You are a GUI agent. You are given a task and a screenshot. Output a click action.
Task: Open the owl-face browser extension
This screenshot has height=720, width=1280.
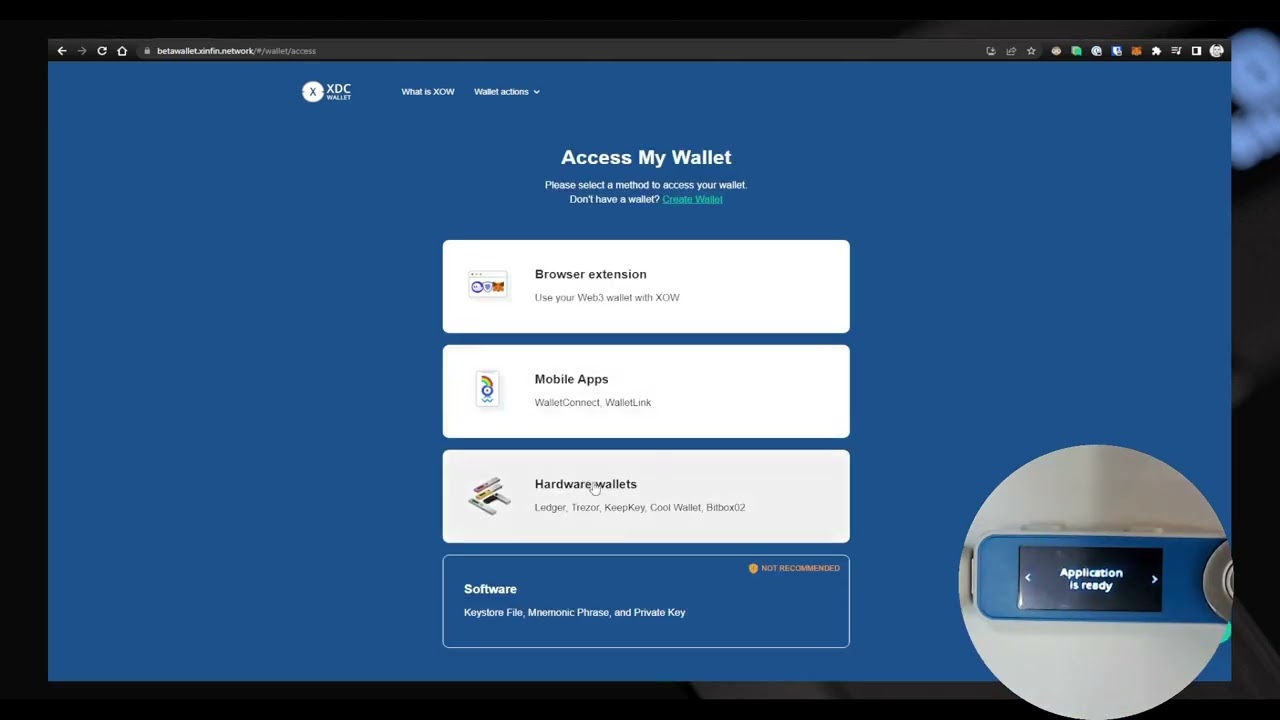pos(1056,51)
